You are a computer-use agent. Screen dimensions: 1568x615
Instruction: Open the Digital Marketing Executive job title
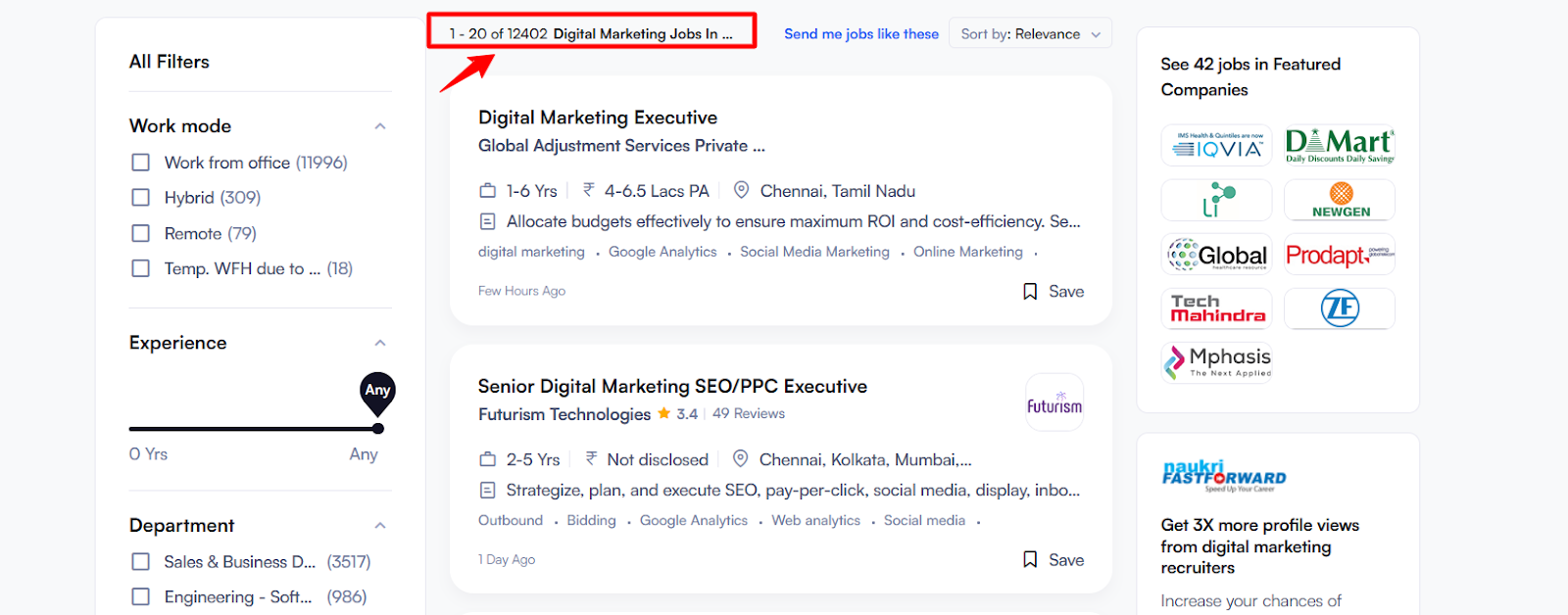(598, 118)
